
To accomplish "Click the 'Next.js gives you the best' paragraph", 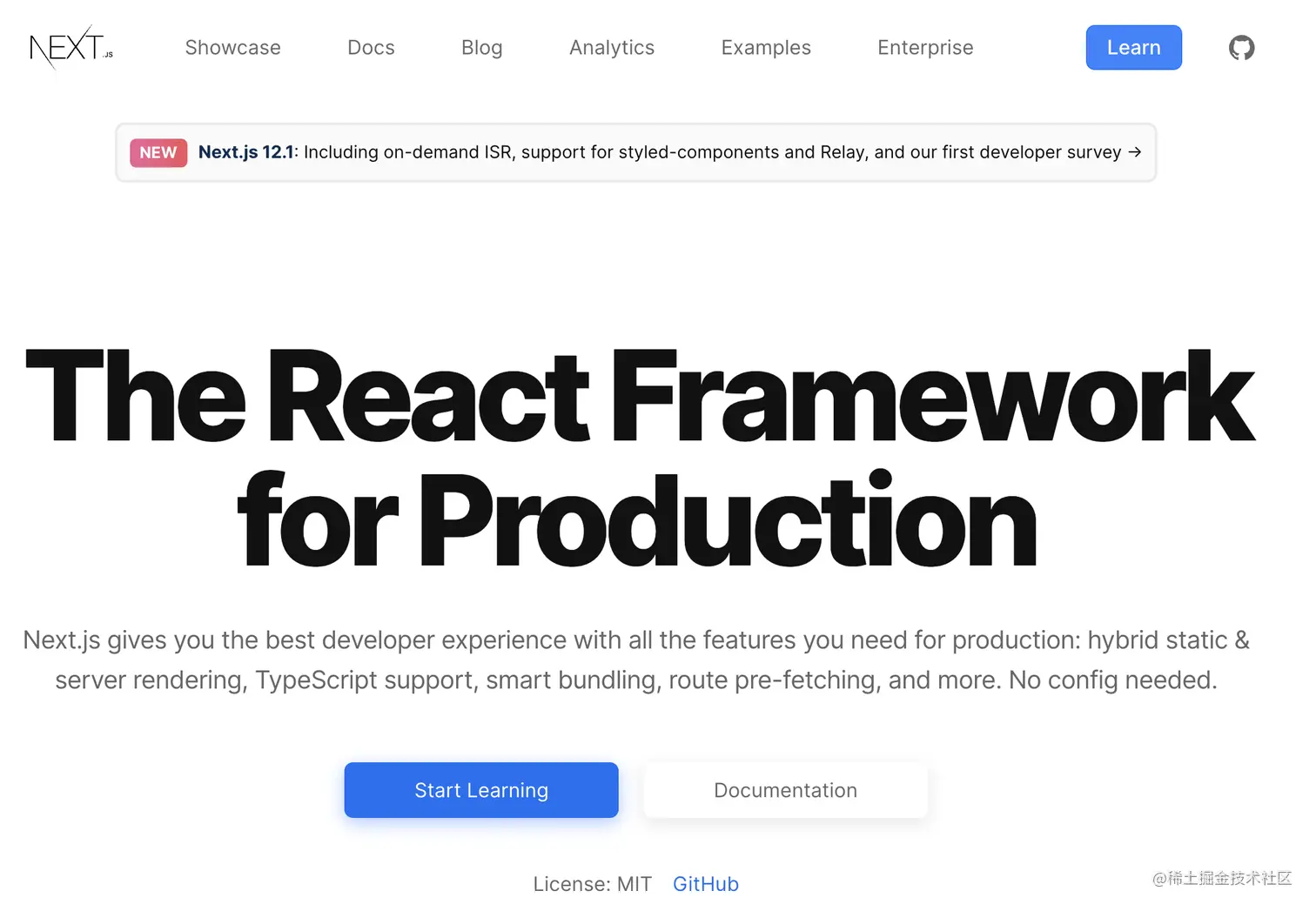I will [x=636, y=660].
